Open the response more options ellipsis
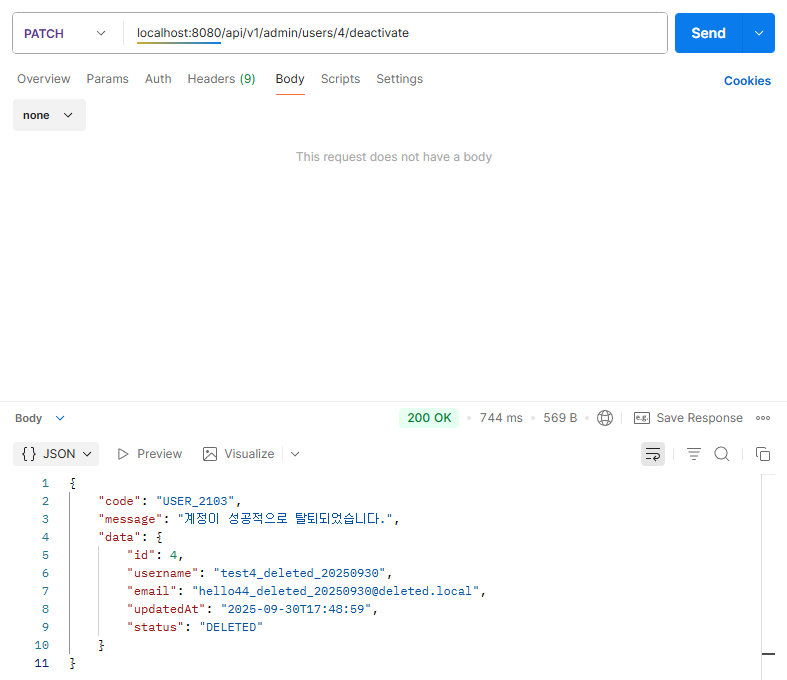Viewport: 787px width, 680px height. [763, 418]
